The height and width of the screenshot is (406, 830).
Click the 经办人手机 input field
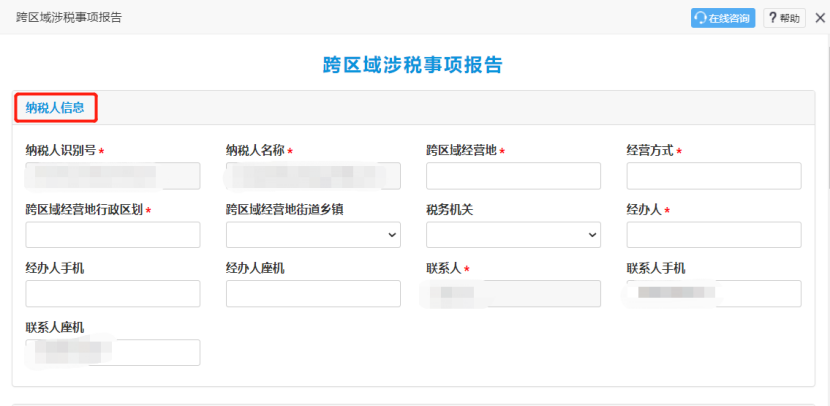point(113,294)
